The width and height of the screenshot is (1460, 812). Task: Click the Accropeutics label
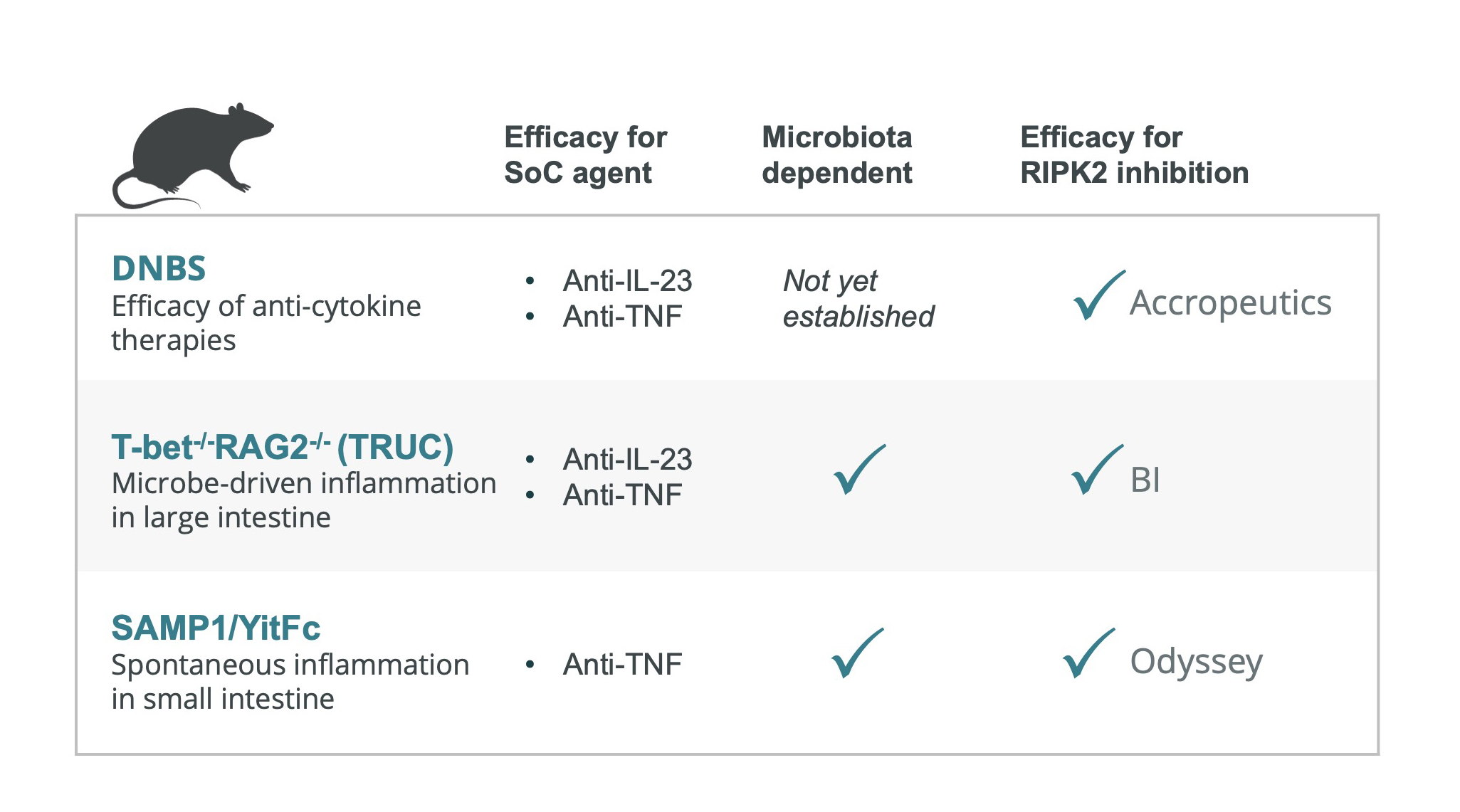click(1230, 303)
